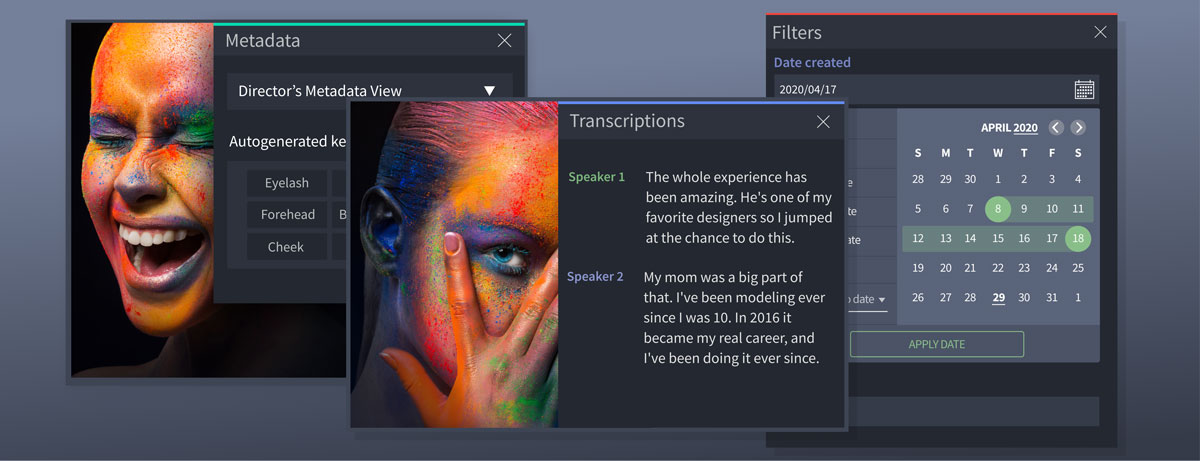Select Speaker 1 label in transcriptions
1200x461 pixels.
tap(597, 177)
